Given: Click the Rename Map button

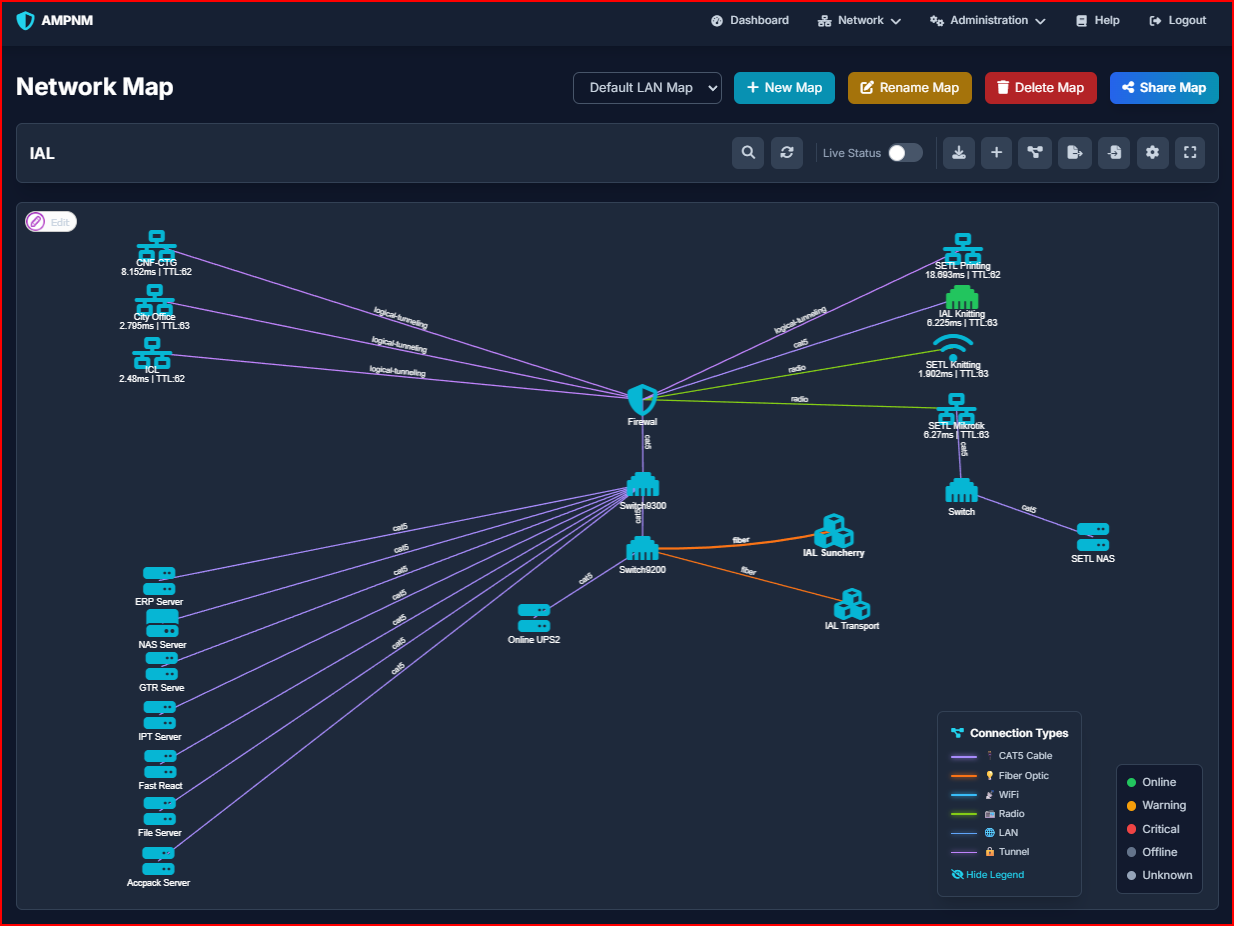Looking at the screenshot, I should tap(910, 87).
